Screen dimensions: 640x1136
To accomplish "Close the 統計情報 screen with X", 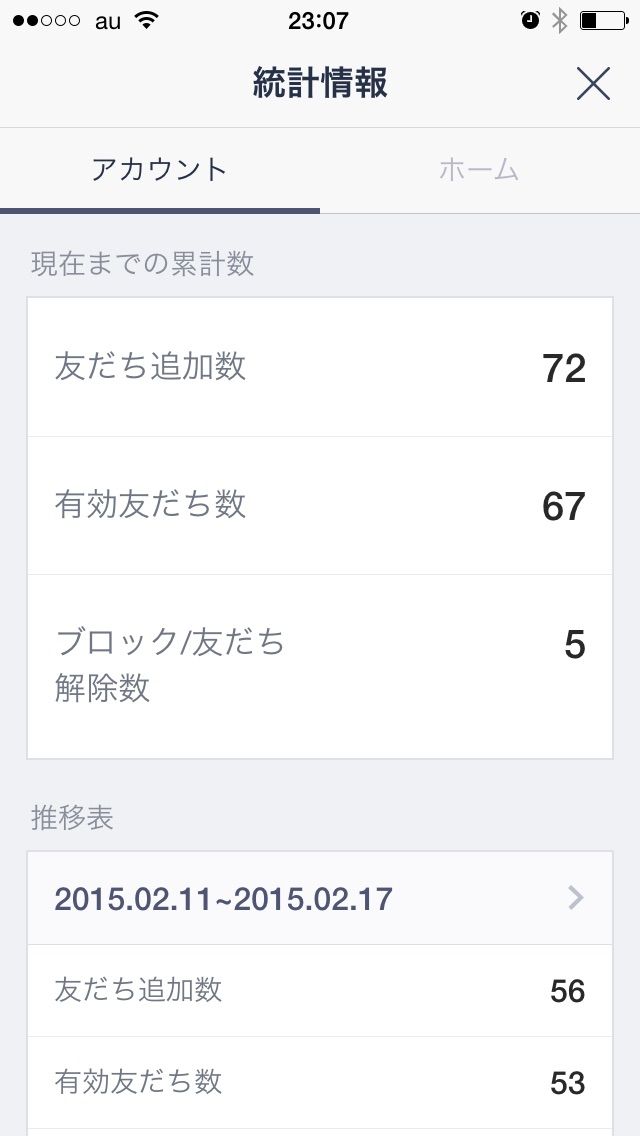I will [x=593, y=85].
